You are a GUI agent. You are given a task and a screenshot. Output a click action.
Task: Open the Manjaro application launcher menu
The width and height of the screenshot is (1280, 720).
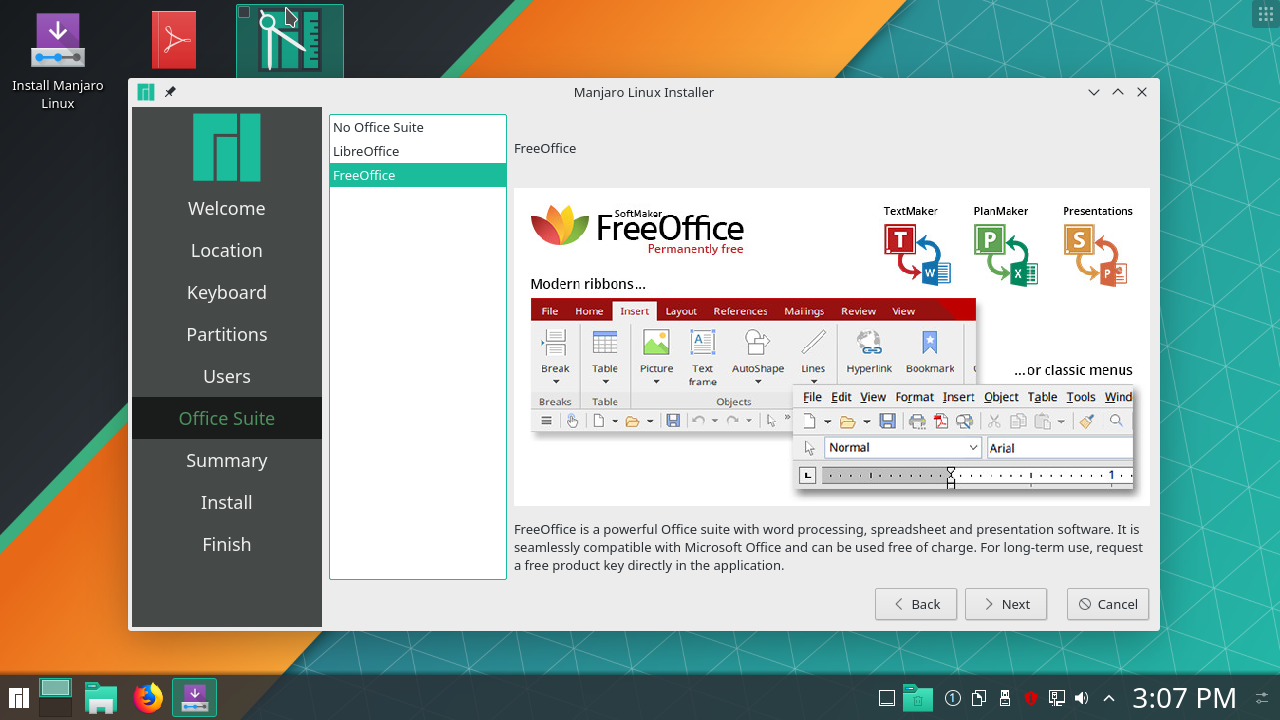coord(18,697)
